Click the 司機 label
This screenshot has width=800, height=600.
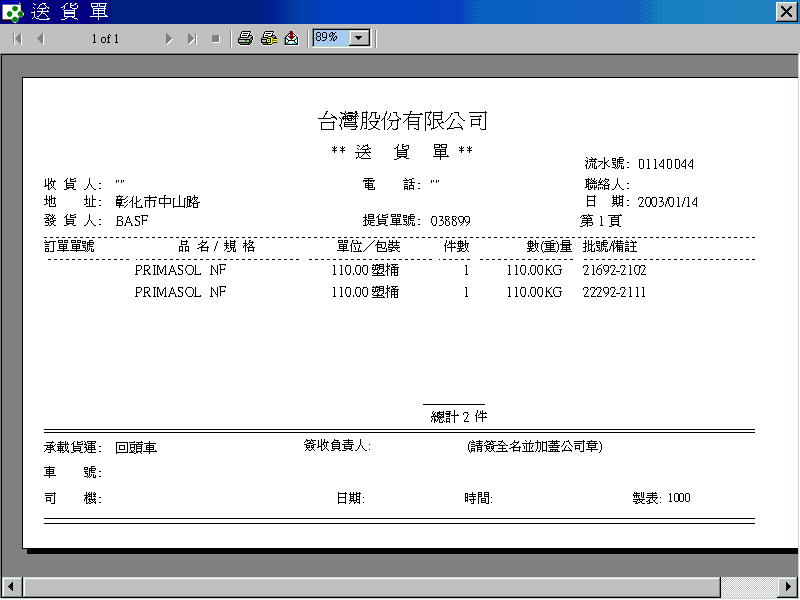(x=72, y=498)
